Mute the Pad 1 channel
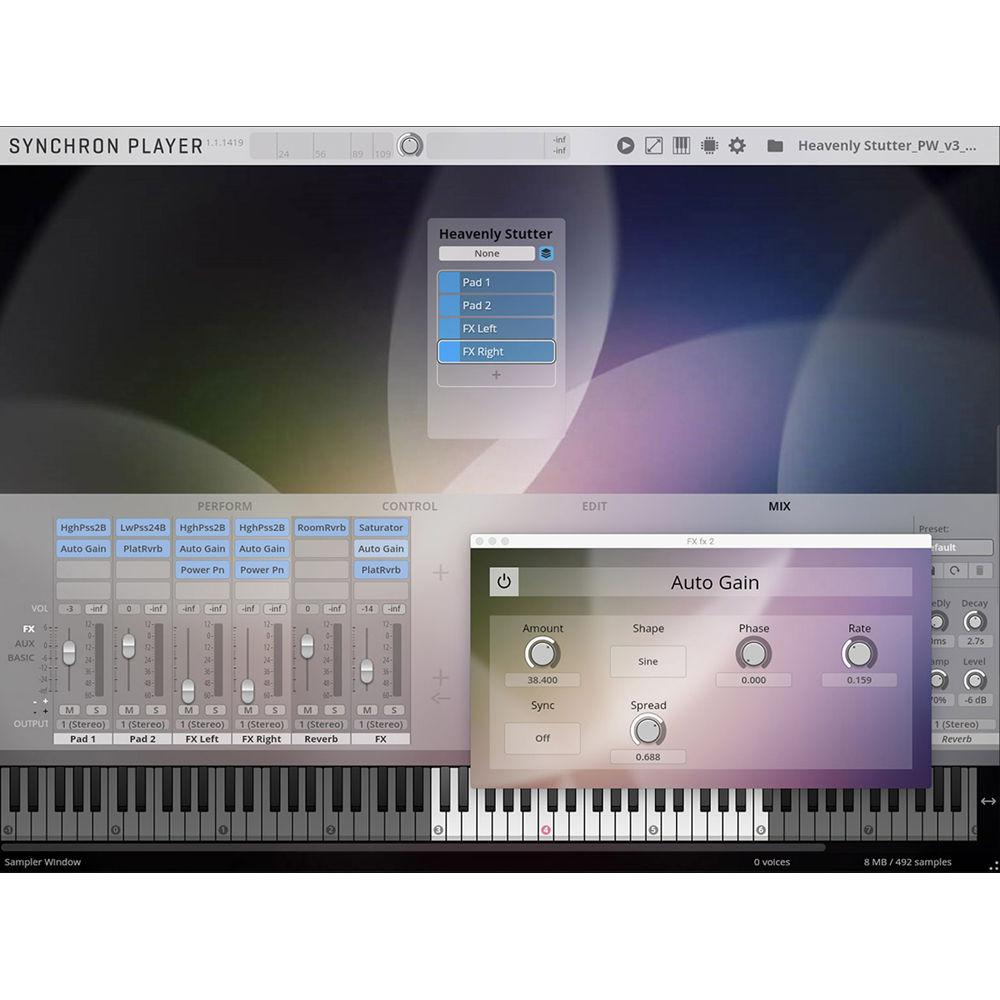 click(x=67, y=708)
